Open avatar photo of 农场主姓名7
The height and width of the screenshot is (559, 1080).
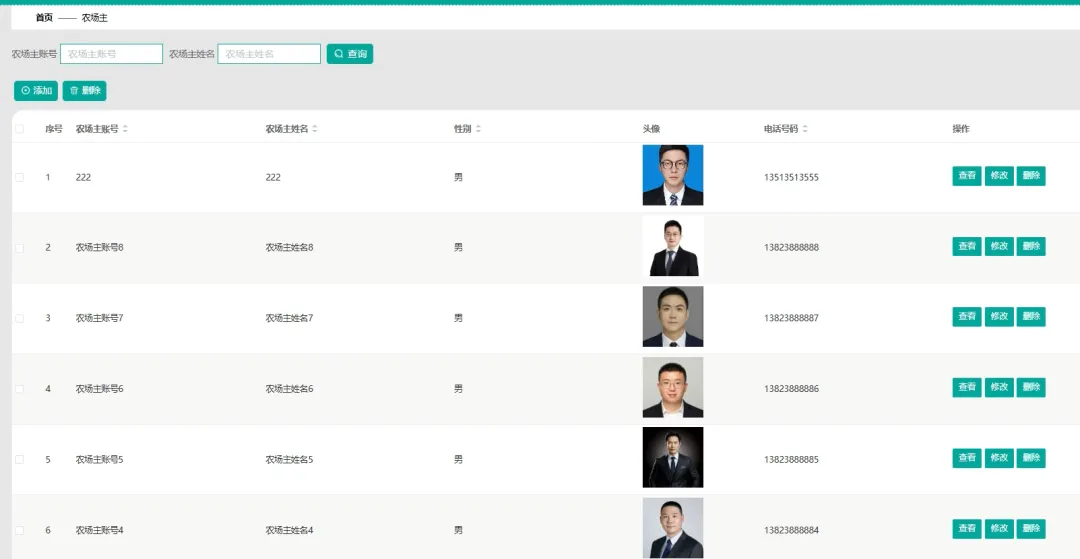[x=673, y=317]
